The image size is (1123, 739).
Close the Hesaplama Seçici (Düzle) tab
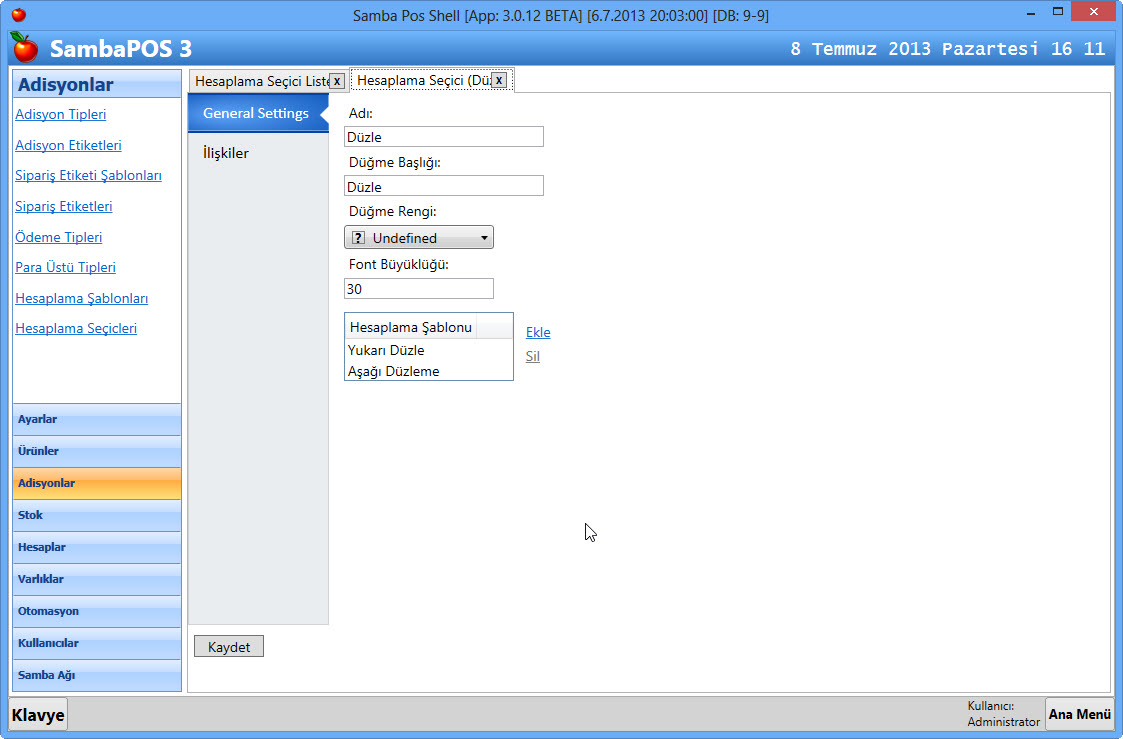(x=499, y=80)
